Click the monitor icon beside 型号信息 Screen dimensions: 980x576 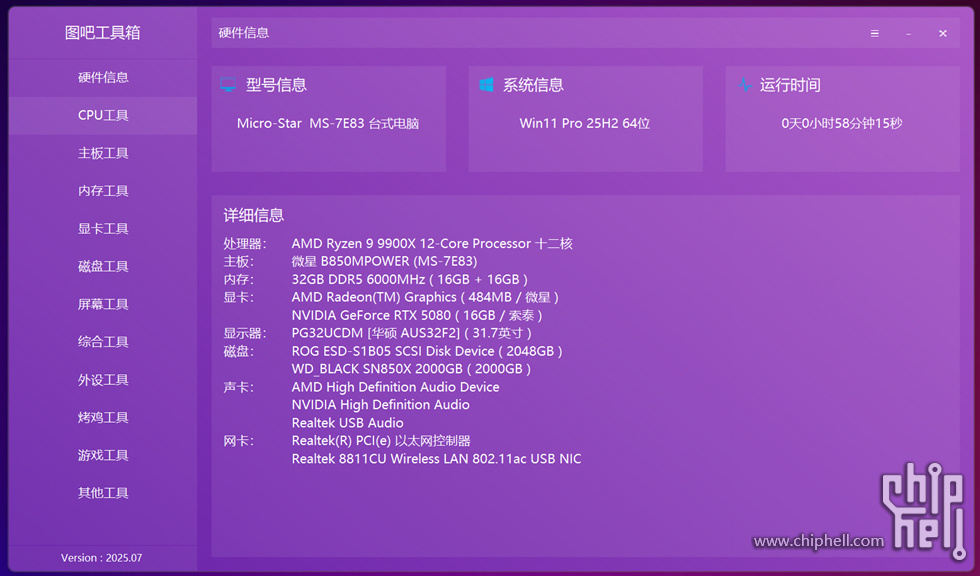[x=229, y=85]
